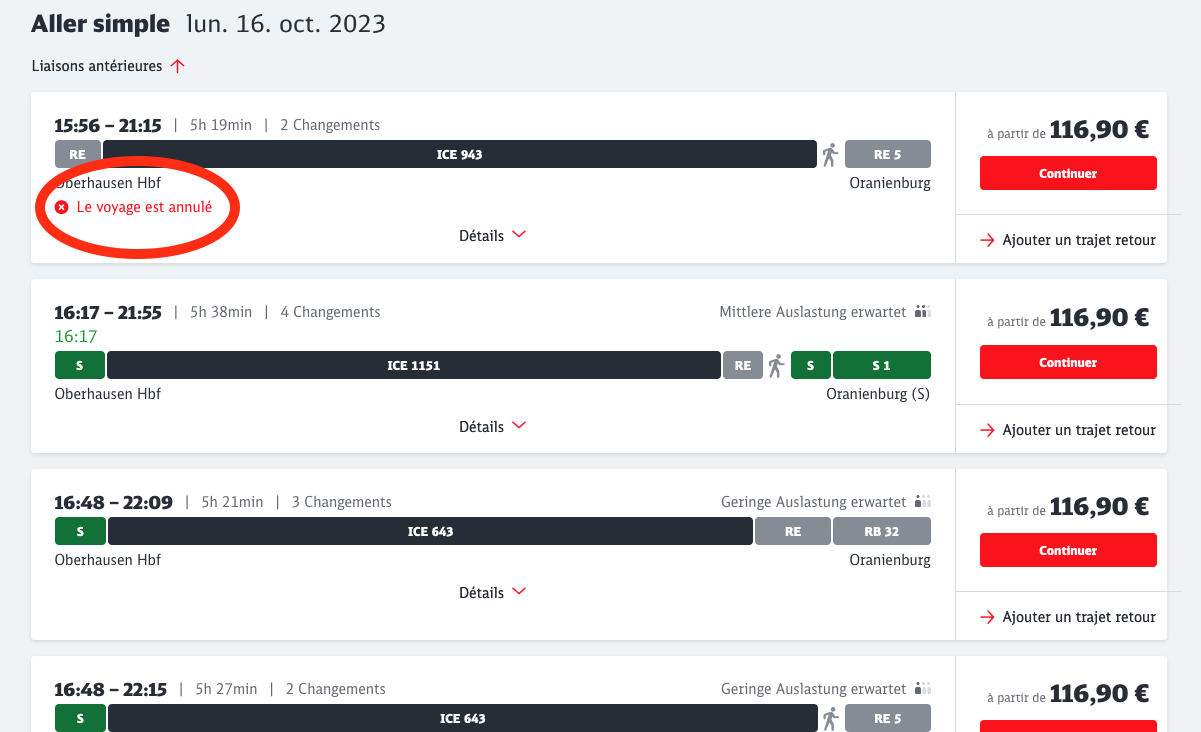
Task: Expand Détails for the 16:48–22:09 connection
Action: click(x=492, y=592)
